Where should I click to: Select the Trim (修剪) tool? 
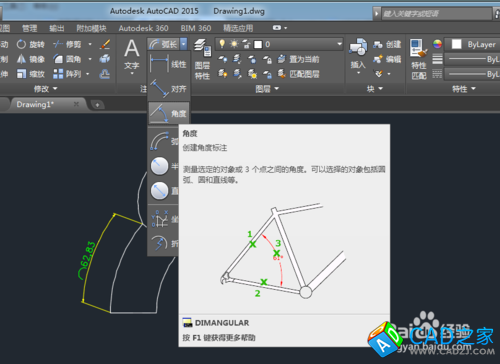(67, 44)
